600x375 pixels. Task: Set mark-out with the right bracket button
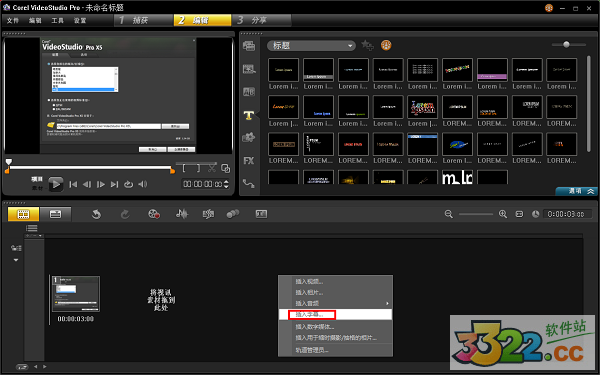click(198, 168)
